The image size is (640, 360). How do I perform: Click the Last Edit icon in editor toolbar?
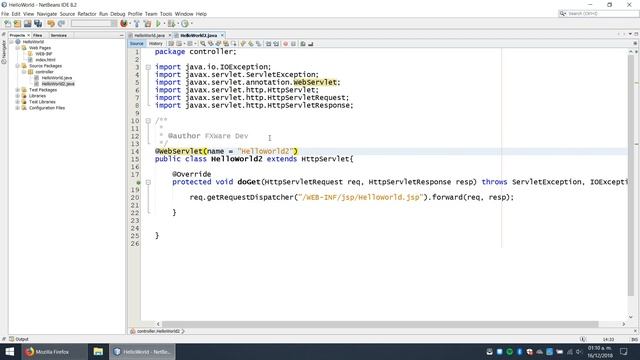coord(171,44)
